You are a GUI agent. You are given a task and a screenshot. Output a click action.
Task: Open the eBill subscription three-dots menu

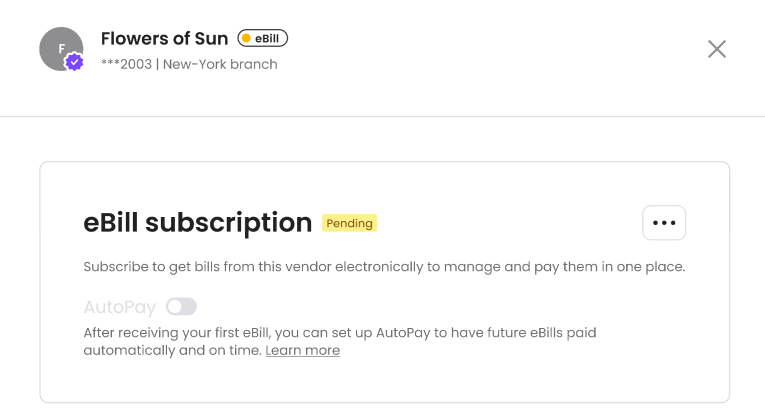pos(664,223)
